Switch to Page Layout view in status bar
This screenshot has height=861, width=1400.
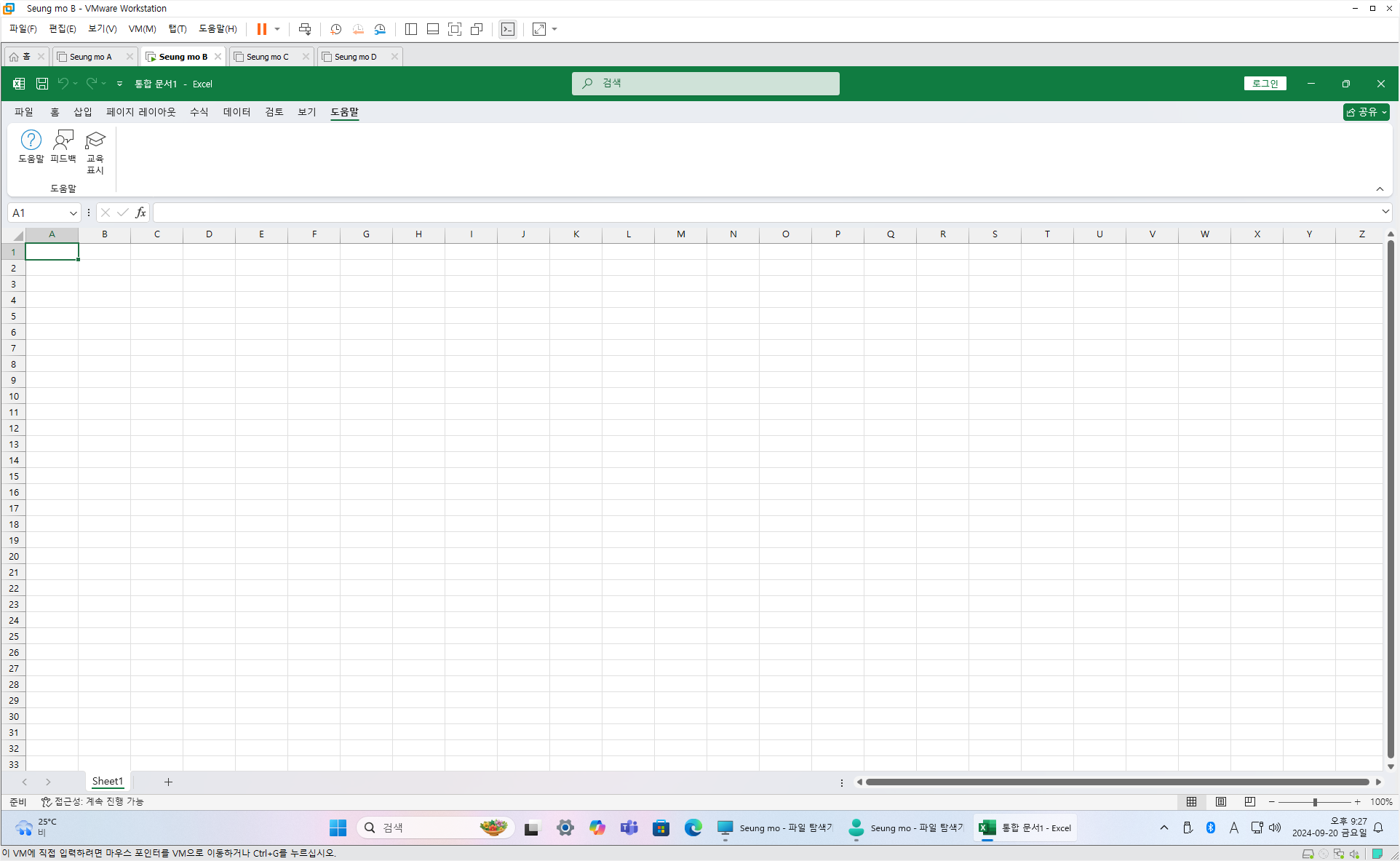tap(1220, 801)
